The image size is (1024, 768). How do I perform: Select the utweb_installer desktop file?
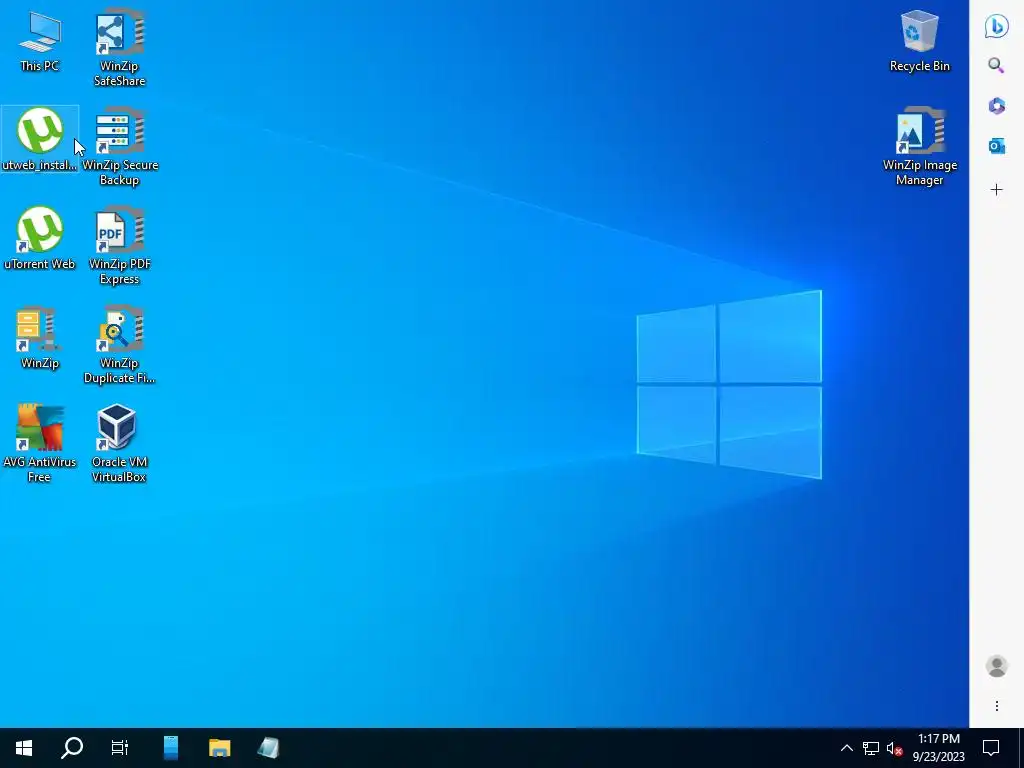(39, 139)
